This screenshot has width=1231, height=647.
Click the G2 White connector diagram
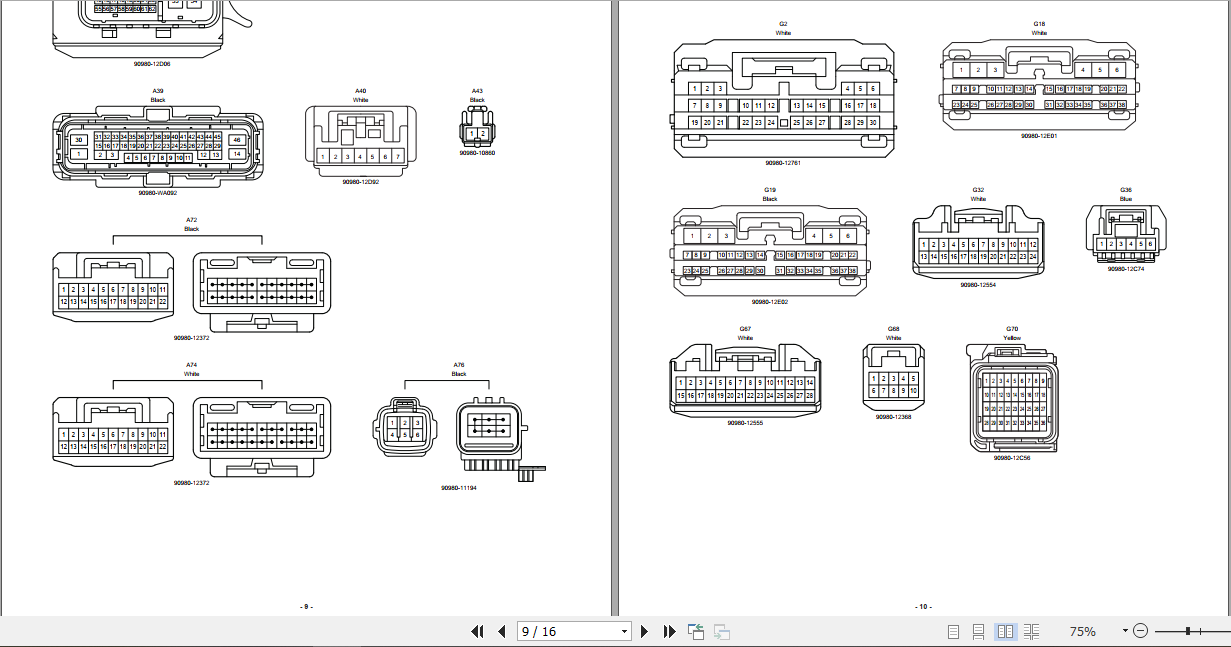(x=783, y=99)
